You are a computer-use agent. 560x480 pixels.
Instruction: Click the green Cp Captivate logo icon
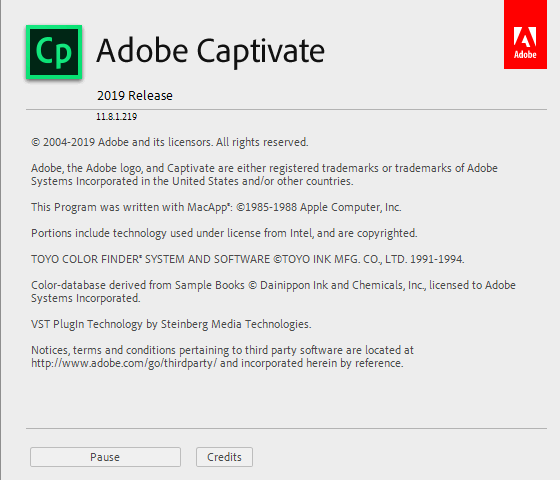coord(54,52)
